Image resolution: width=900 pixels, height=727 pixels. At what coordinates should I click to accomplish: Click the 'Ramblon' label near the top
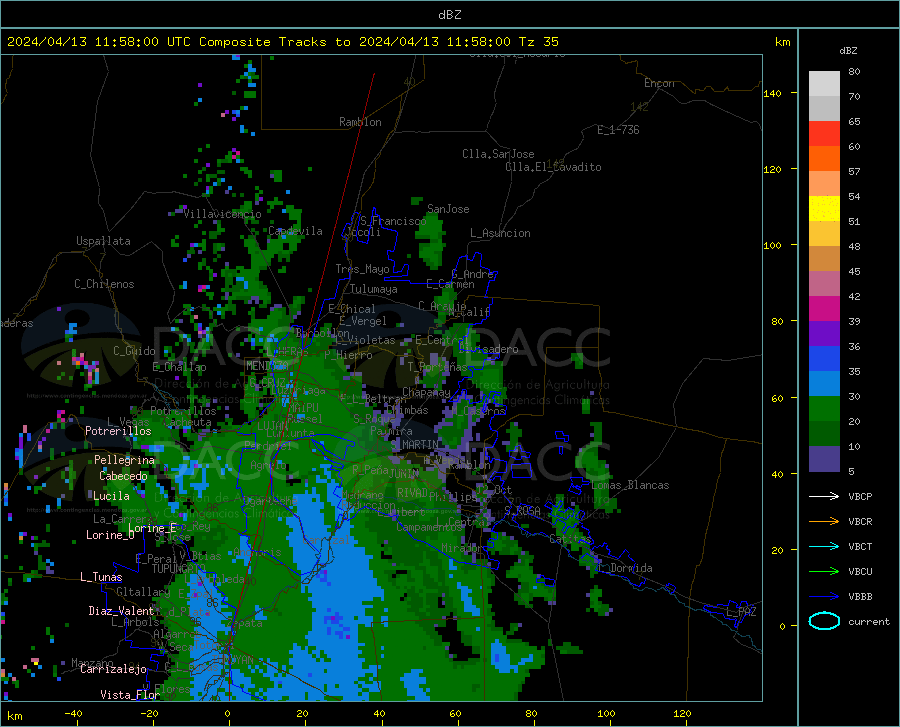click(x=360, y=122)
